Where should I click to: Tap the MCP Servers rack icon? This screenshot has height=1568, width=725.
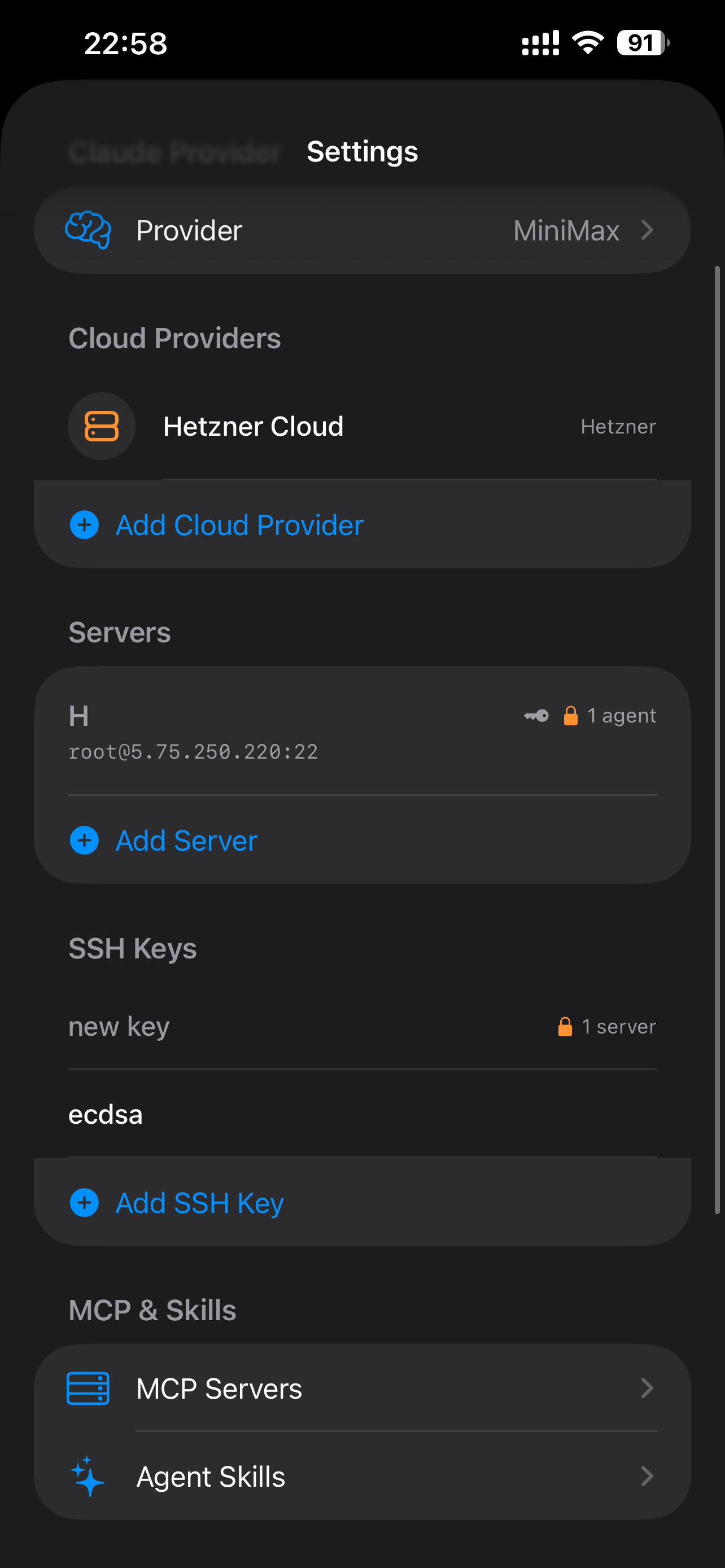click(x=88, y=1389)
